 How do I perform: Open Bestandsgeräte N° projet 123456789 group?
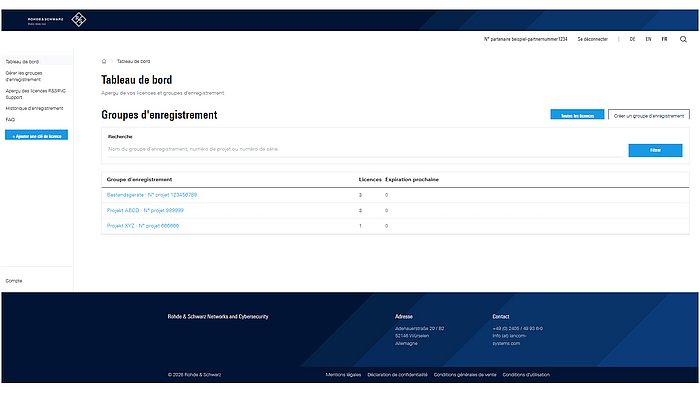[152, 195]
